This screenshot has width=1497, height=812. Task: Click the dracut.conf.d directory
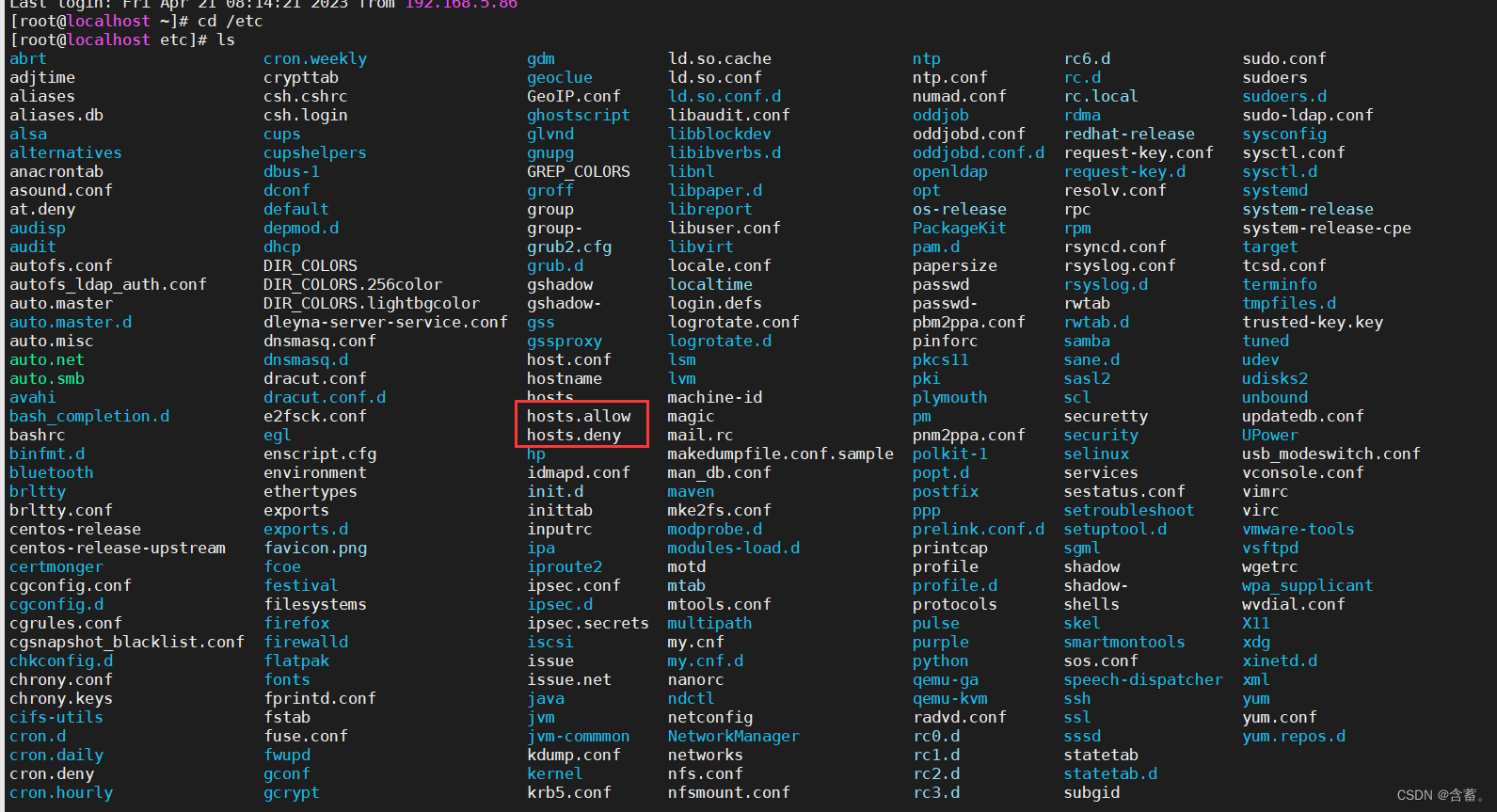point(325,397)
